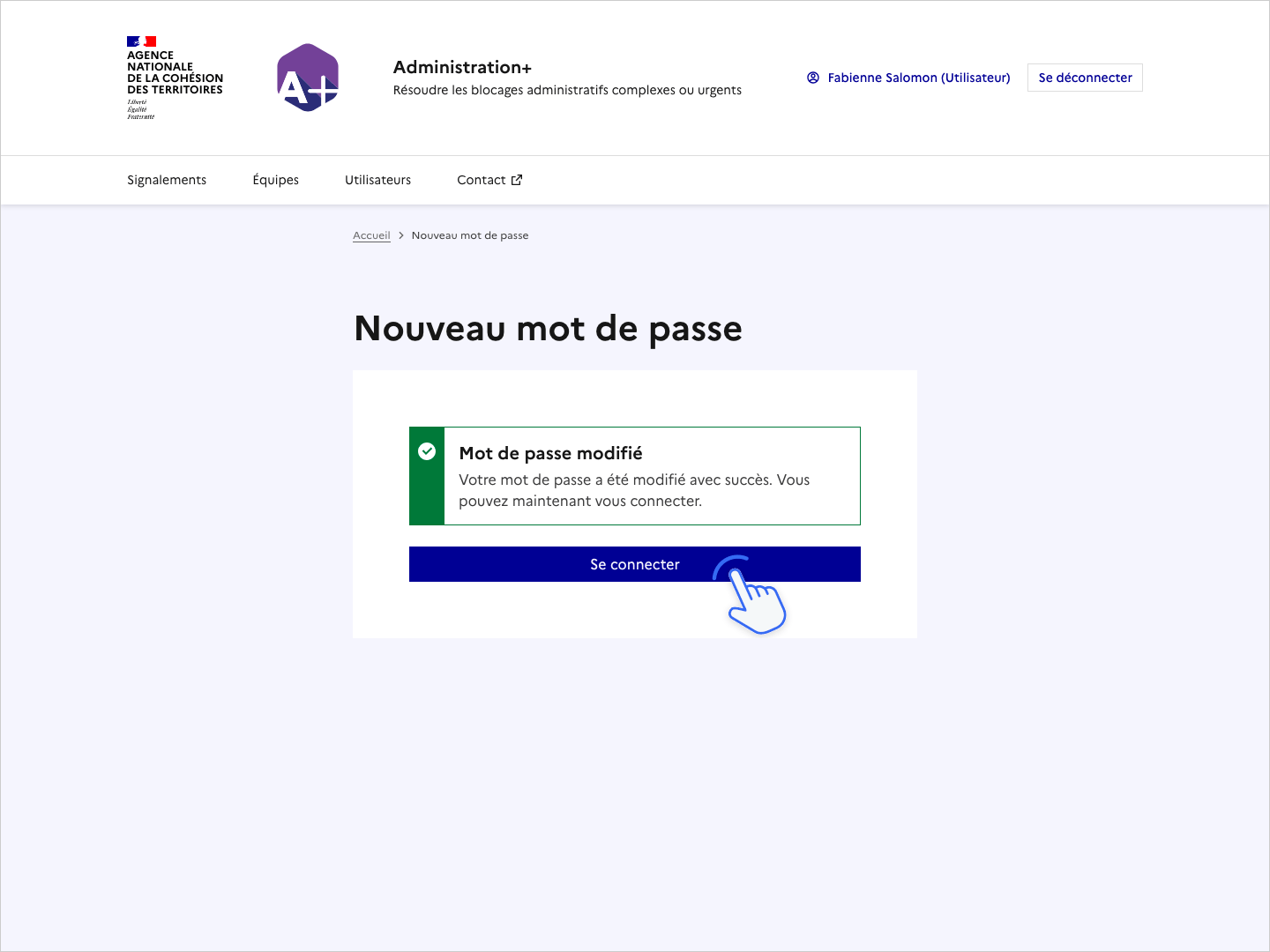The image size is (1270, 952).
Task: Click the green success checkmark icon
Action: pyautogui.click(x=427, y=451)
